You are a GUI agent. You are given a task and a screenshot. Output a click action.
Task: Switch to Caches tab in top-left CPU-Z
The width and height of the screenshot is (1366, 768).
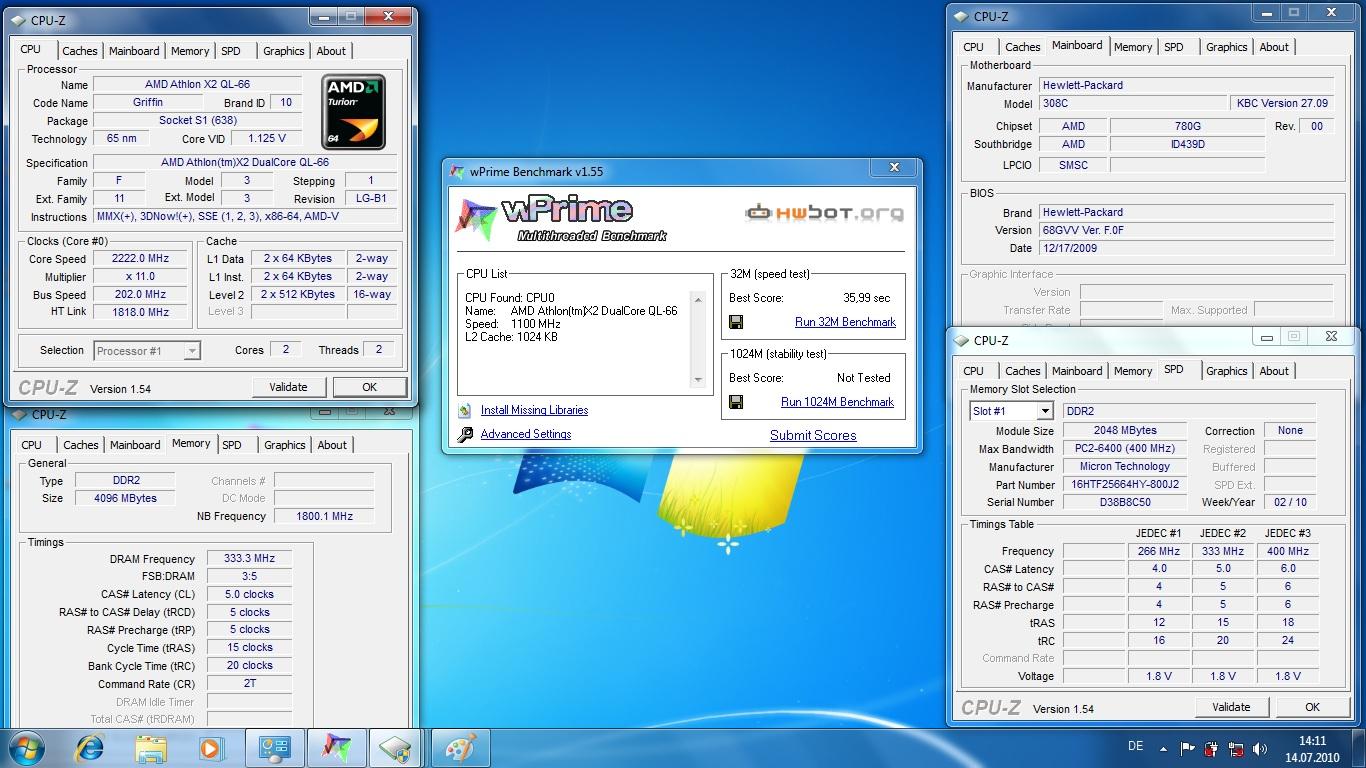point(80,51)
